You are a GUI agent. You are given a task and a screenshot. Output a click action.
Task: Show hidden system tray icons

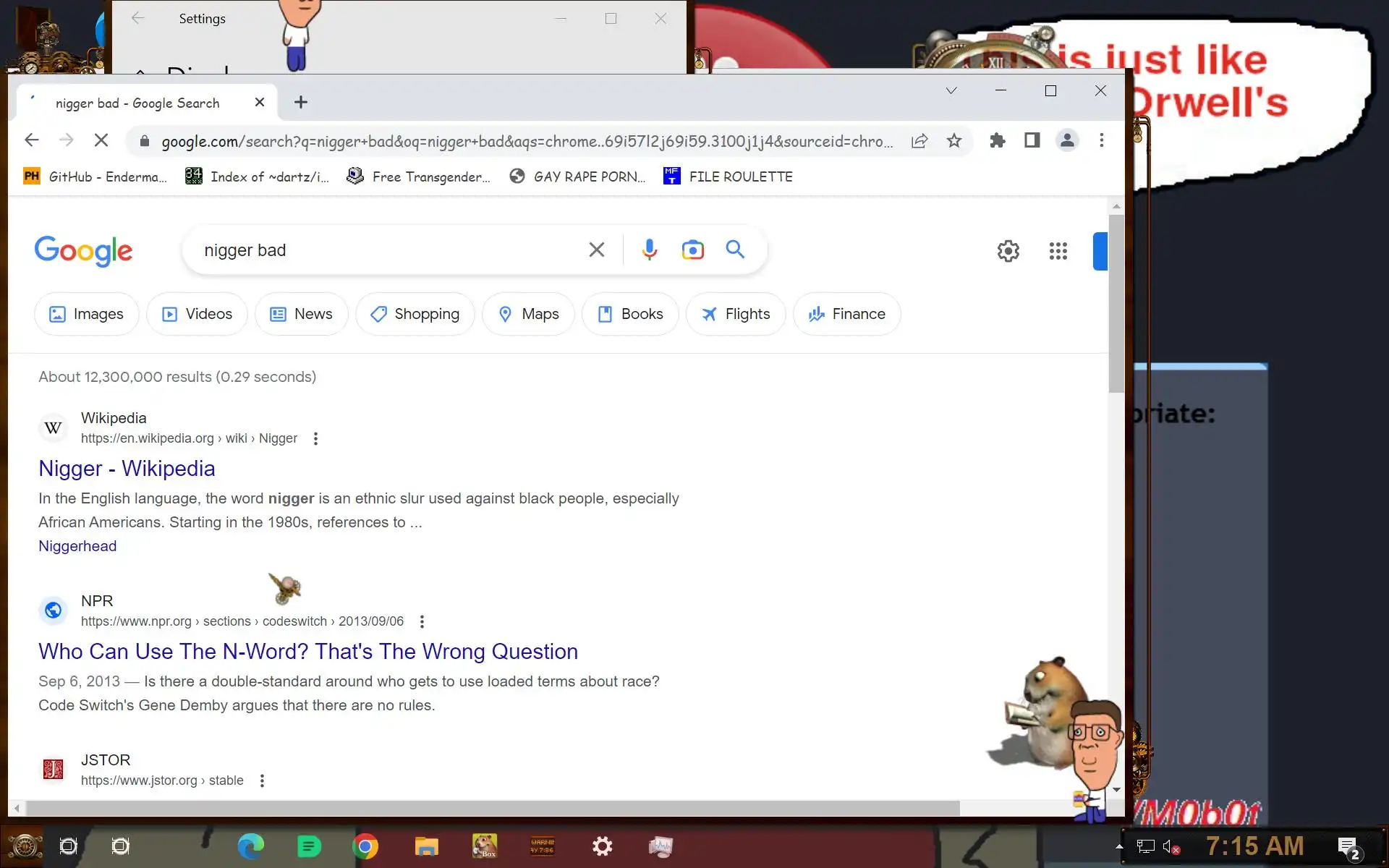click(1119, 846)
